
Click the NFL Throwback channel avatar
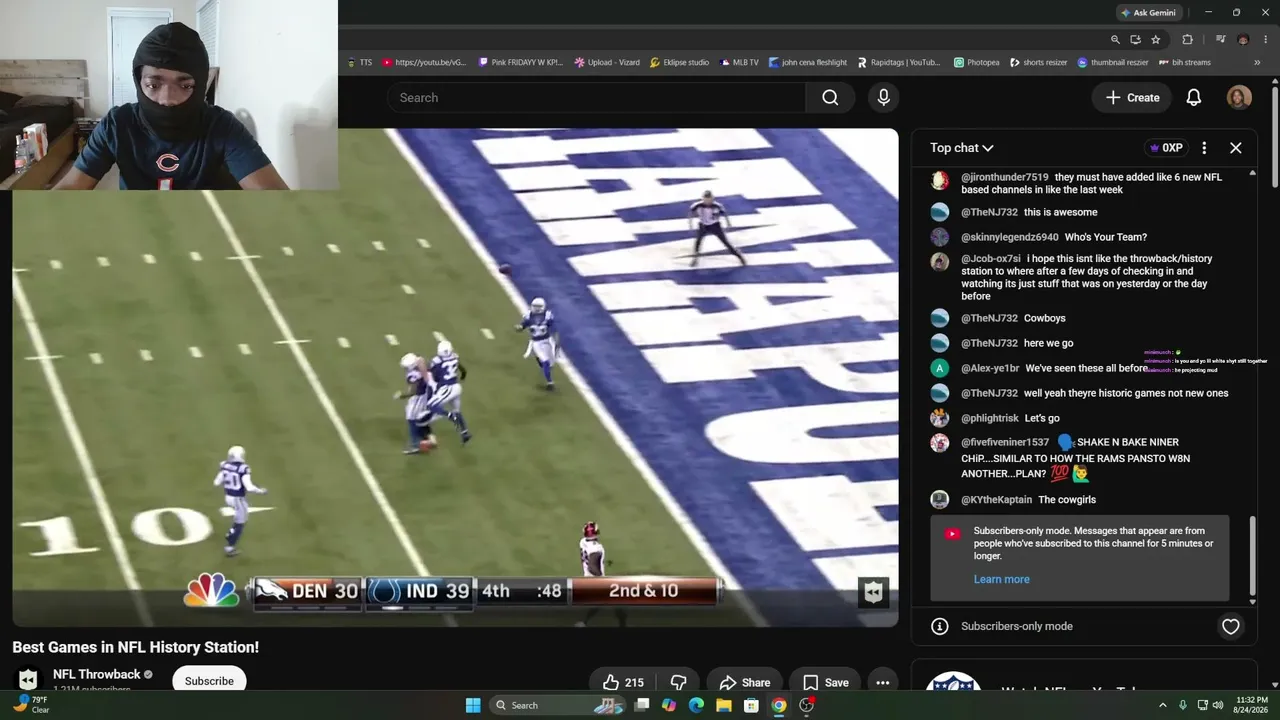pyautogui.click(x=28, y=680)
